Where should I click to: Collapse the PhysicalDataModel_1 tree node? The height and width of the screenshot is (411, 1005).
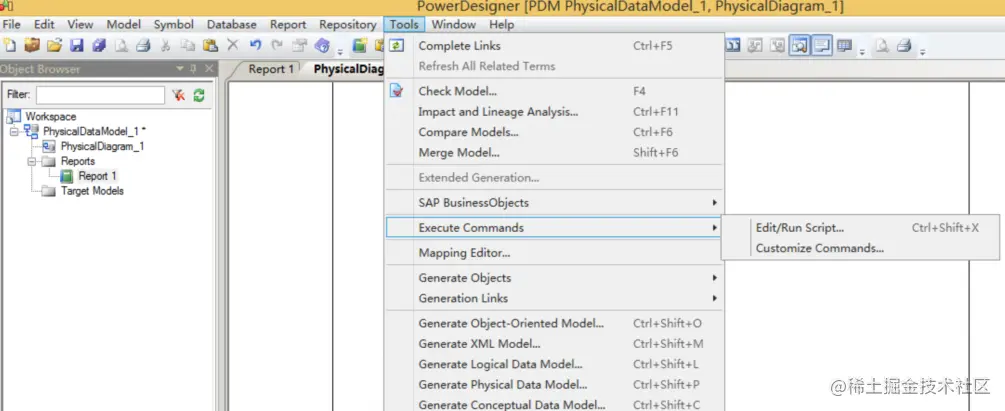13,131
